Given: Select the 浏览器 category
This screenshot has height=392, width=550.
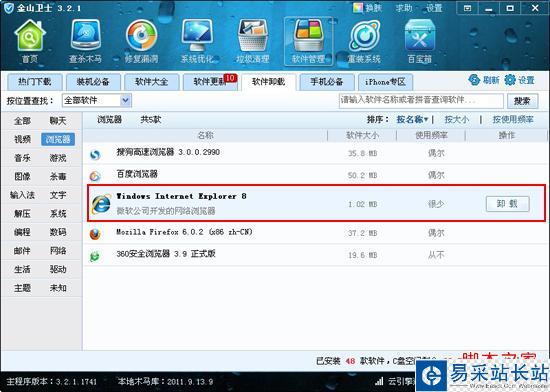Looking at the screenshot, I should 58,140.
